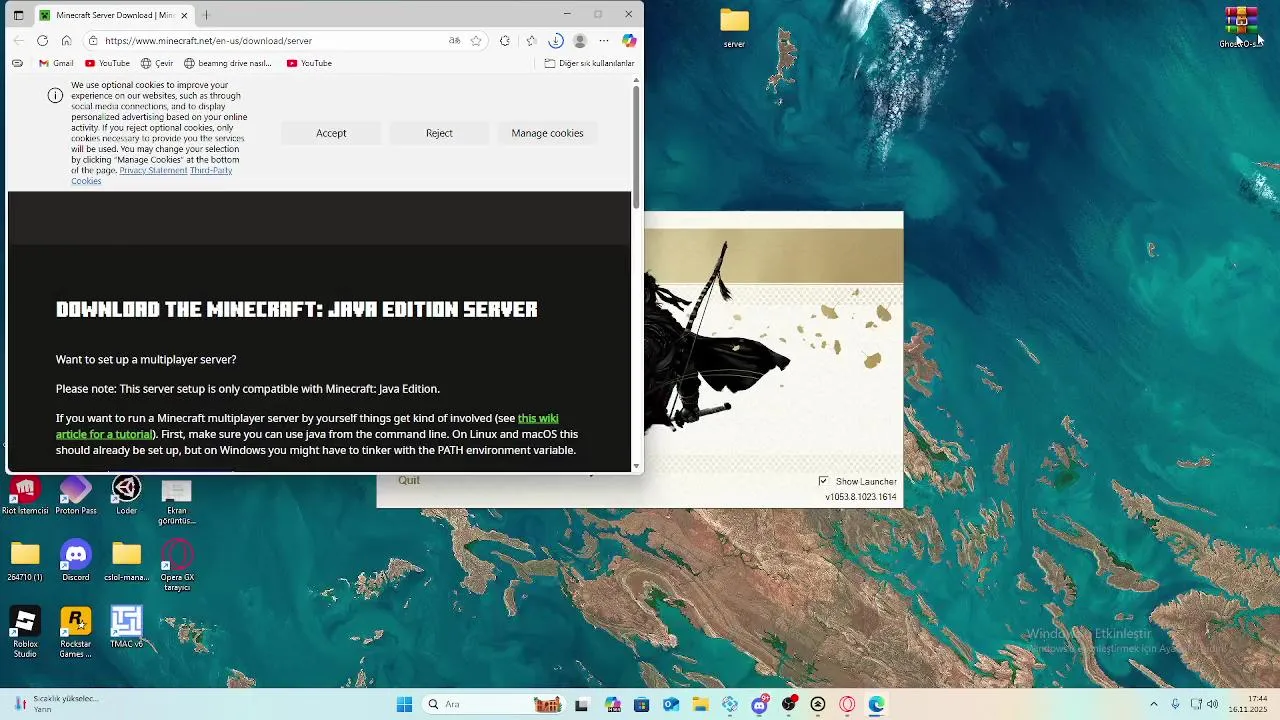Open File Explorer from the taskbar
1280x720 pixels.
pos(700,705)
